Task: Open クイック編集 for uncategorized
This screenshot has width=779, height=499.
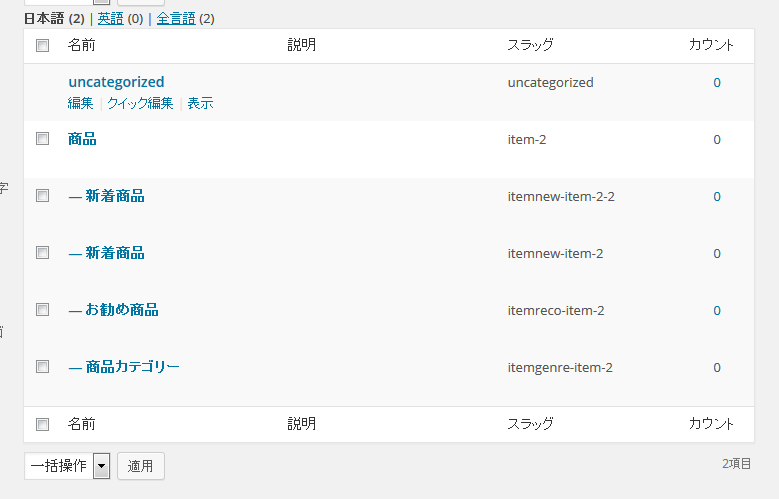Action: click(x=140, y=103)
